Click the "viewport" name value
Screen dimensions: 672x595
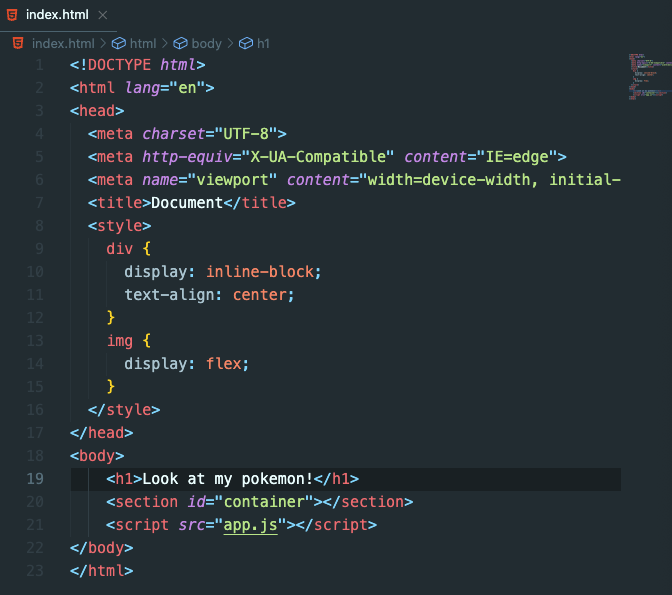(x=232, y=180)
